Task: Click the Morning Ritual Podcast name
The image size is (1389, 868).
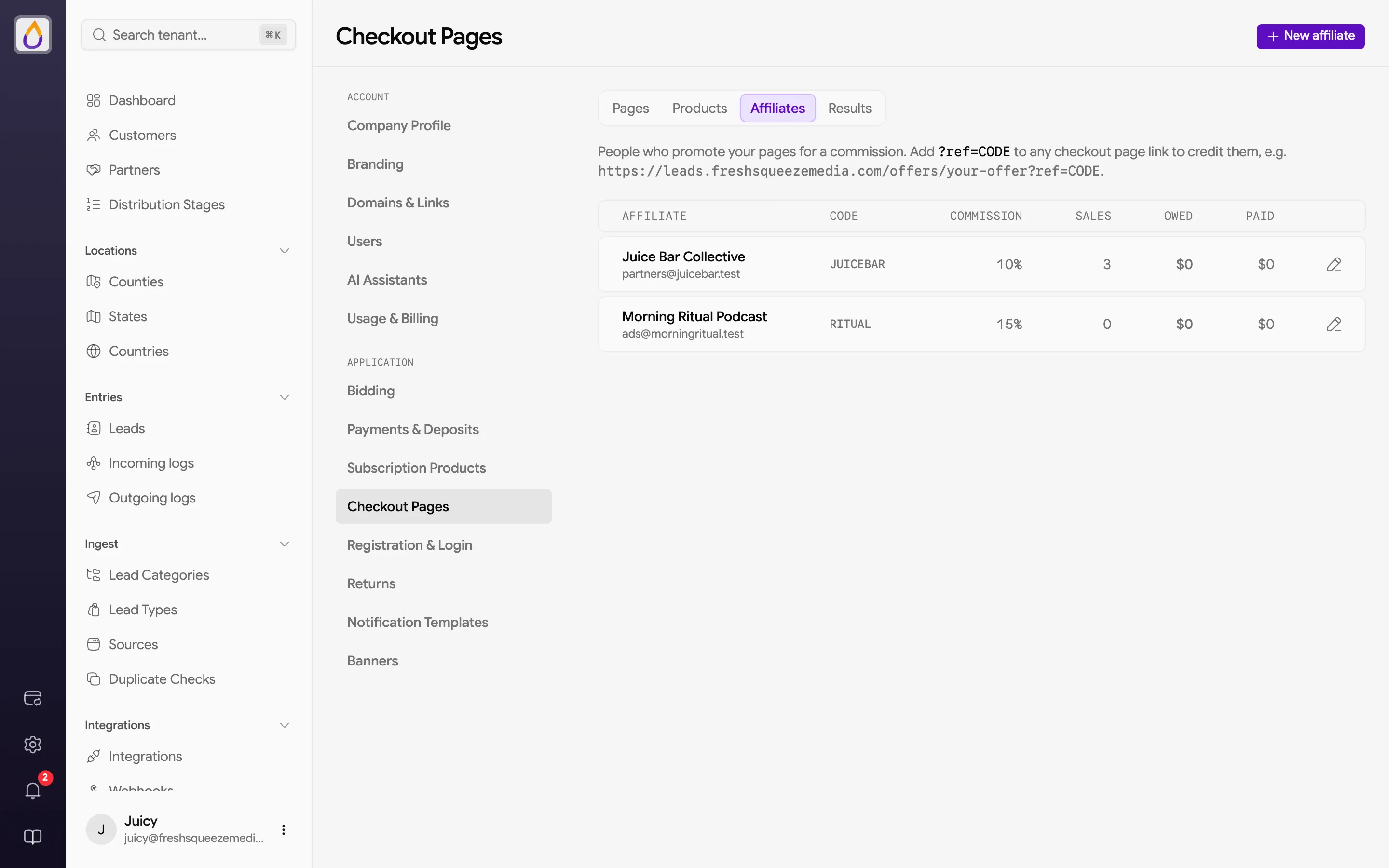Action: pos(694,316)
